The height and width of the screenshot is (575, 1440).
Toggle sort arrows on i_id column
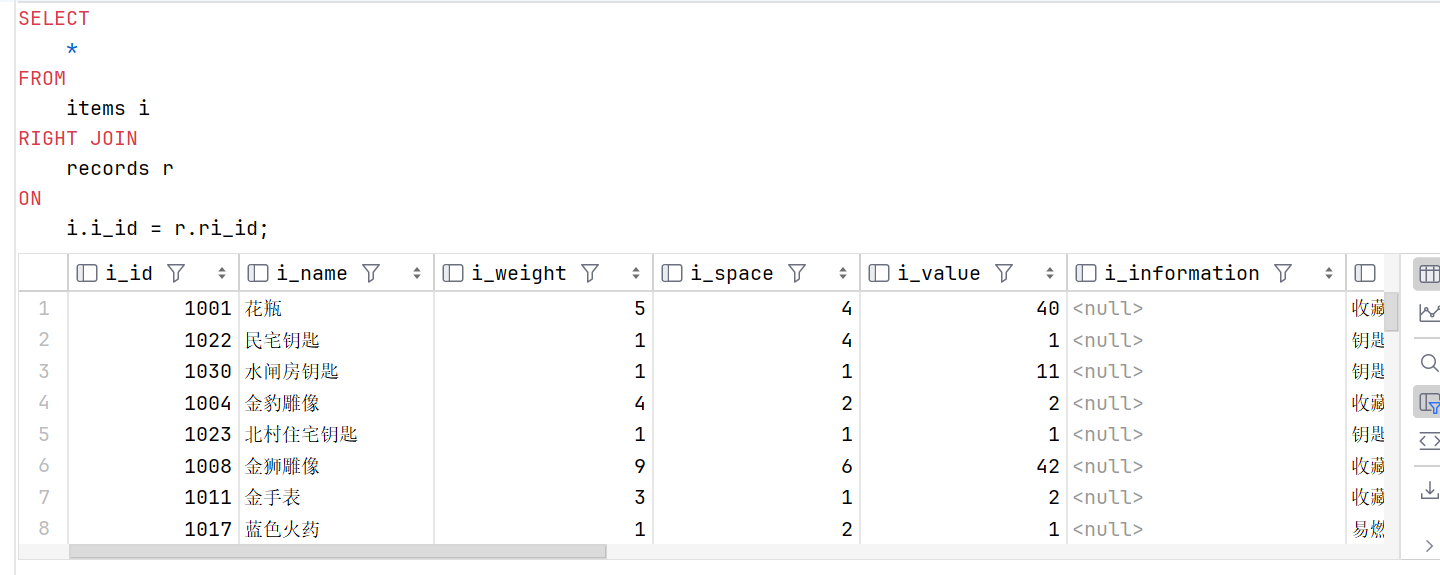[222, 273]
